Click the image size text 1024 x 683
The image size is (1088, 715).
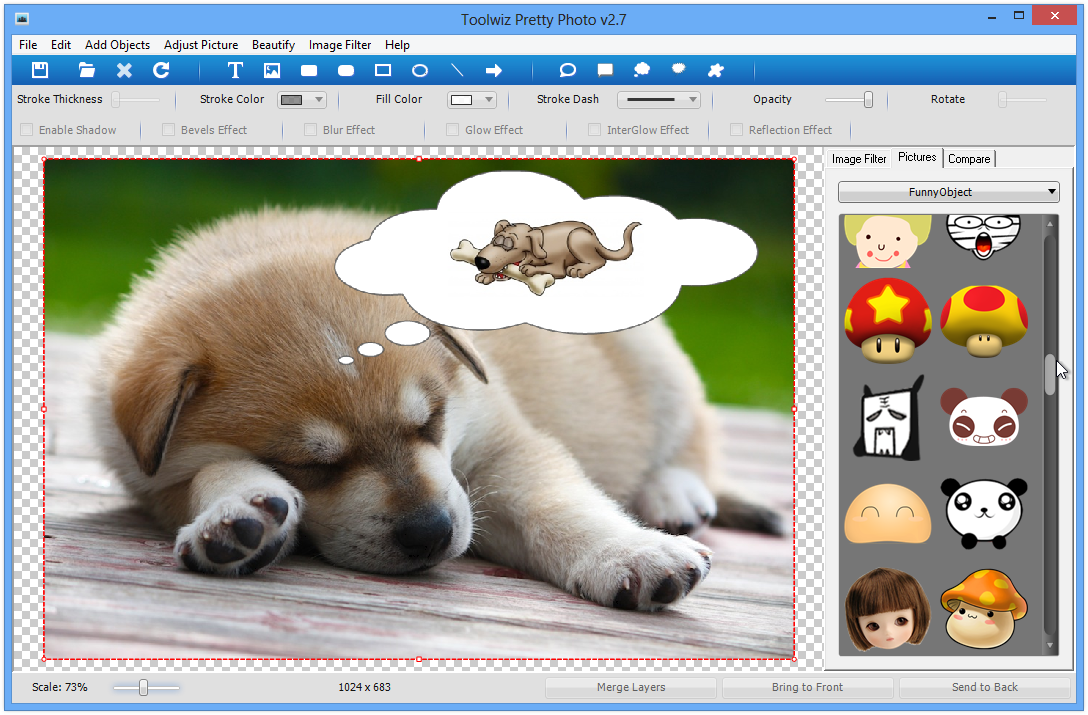pyautogui.click(x=364, y=687)
